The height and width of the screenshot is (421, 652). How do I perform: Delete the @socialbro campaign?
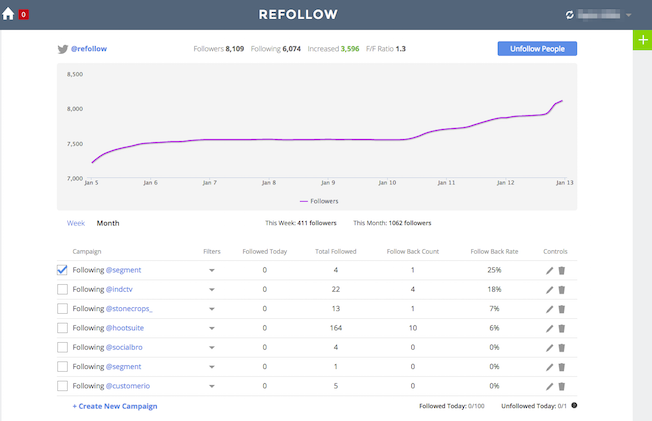pos(561,348)
